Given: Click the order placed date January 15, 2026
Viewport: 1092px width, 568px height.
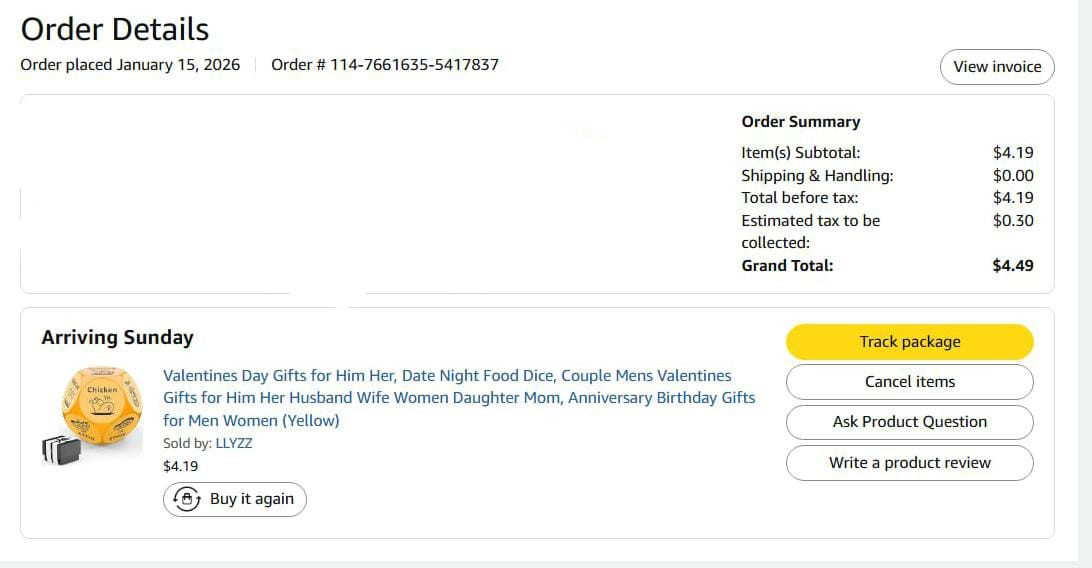Looking at the screenshot, I should 178,65.
